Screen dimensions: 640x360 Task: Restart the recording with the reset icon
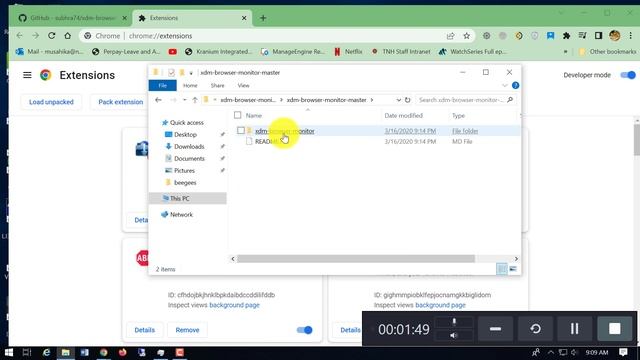click(x=536, y=329)
